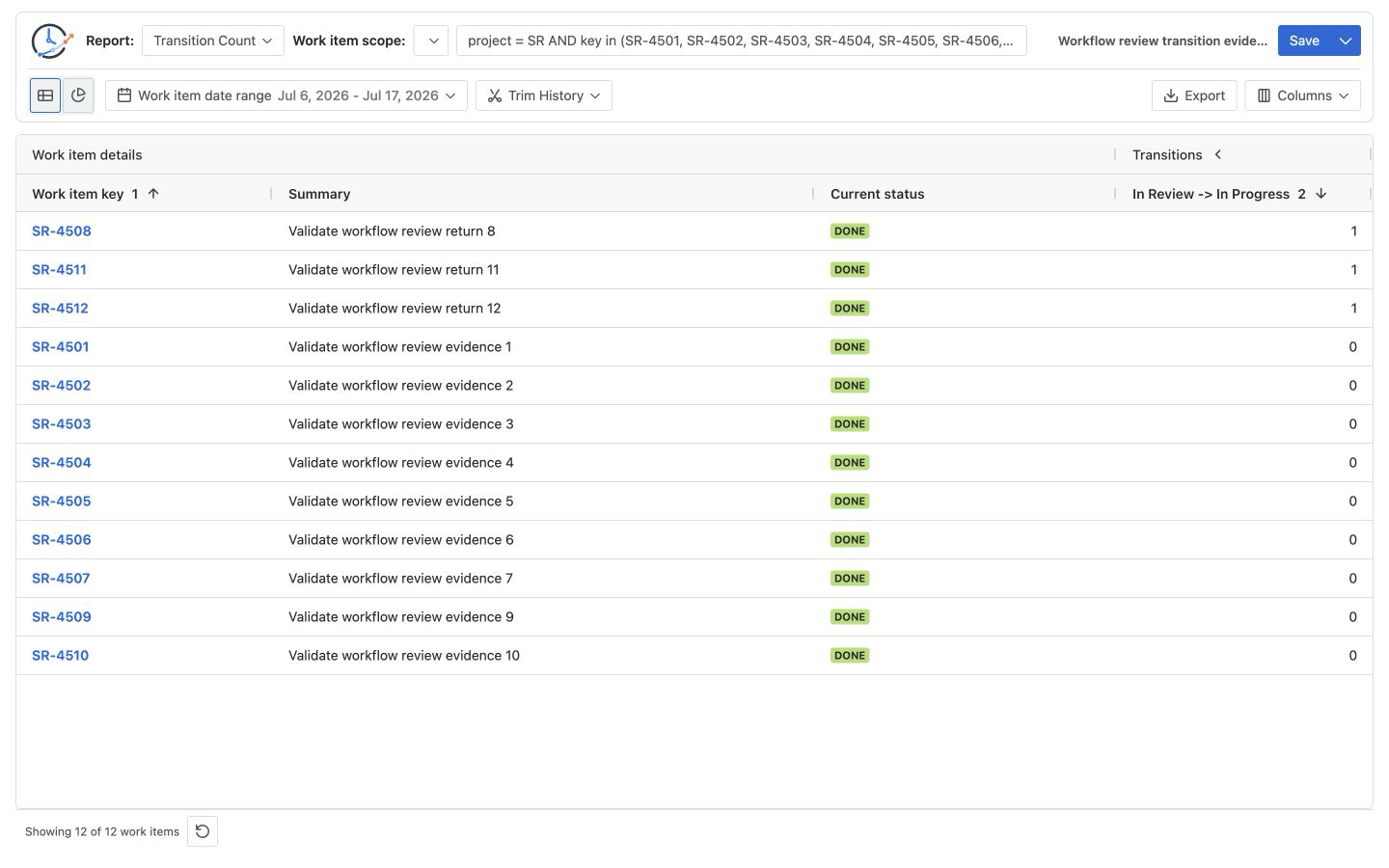Open the Columns dropdown

1303,95
